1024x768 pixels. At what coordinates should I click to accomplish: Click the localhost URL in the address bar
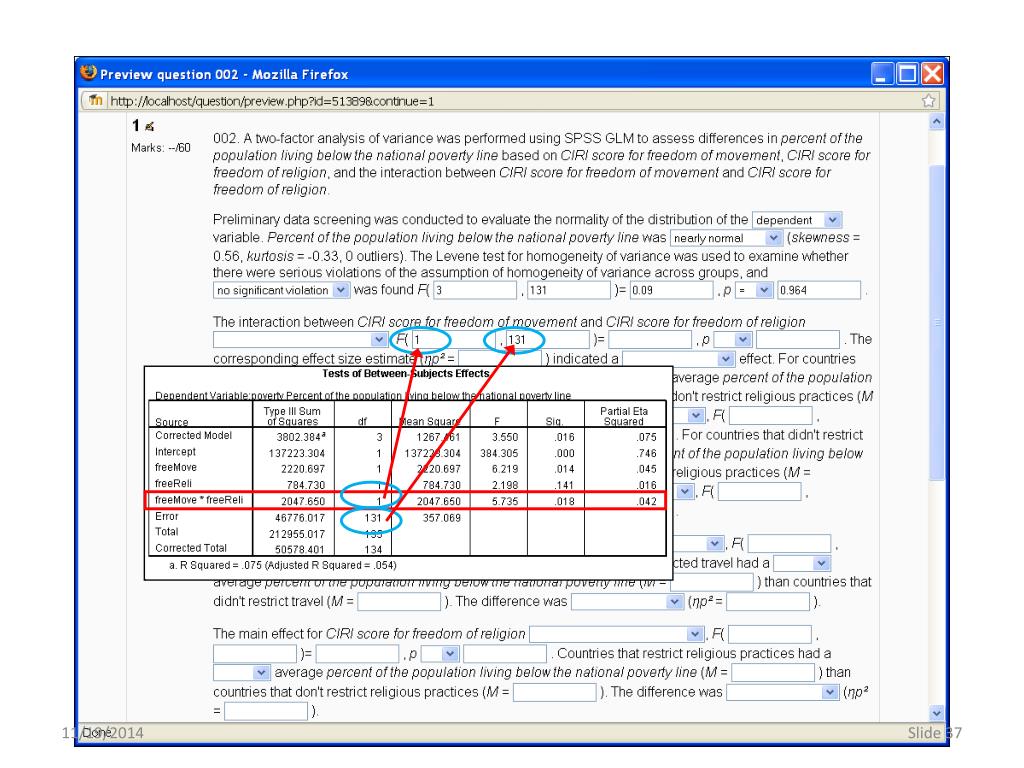click(x=272, y=101)
